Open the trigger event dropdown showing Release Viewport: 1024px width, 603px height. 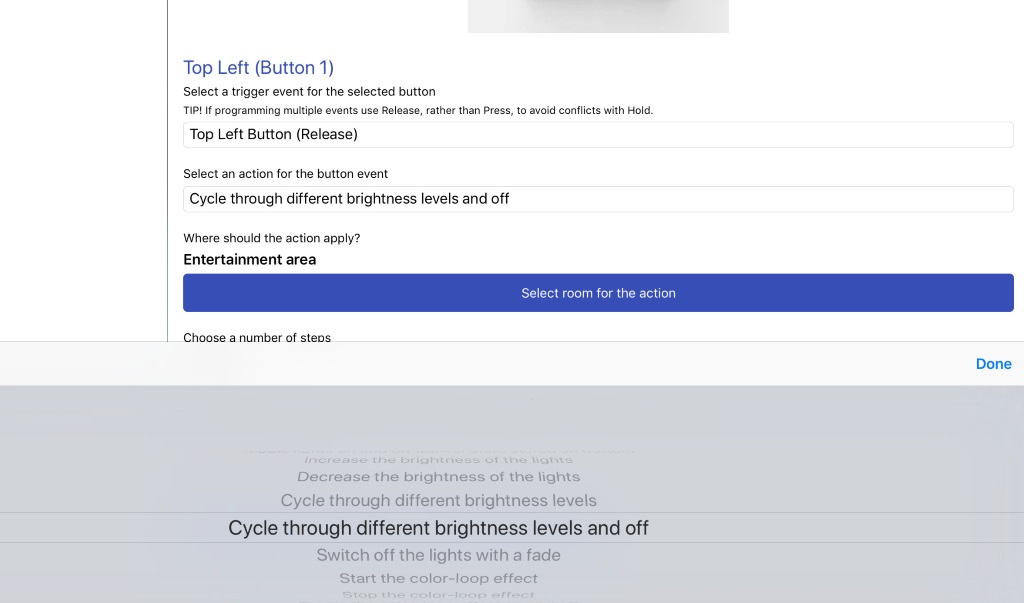coord(598,135)
